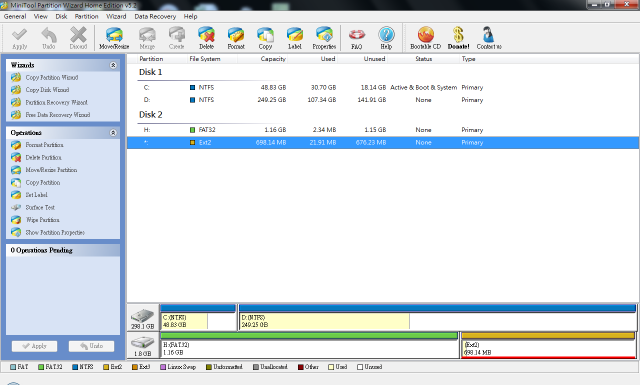Select the D: NTFS partition row

[x=383, y=100]
